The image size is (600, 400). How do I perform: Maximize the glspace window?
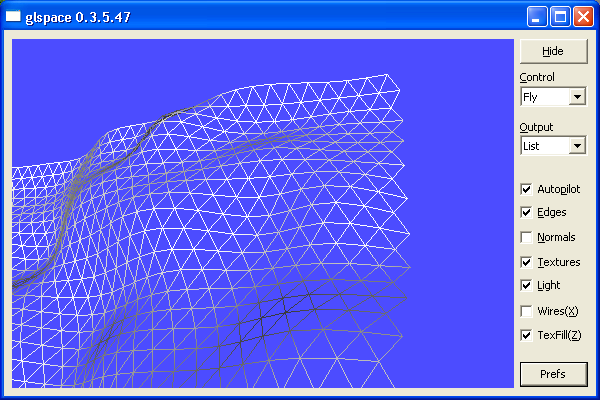[560, 17]
